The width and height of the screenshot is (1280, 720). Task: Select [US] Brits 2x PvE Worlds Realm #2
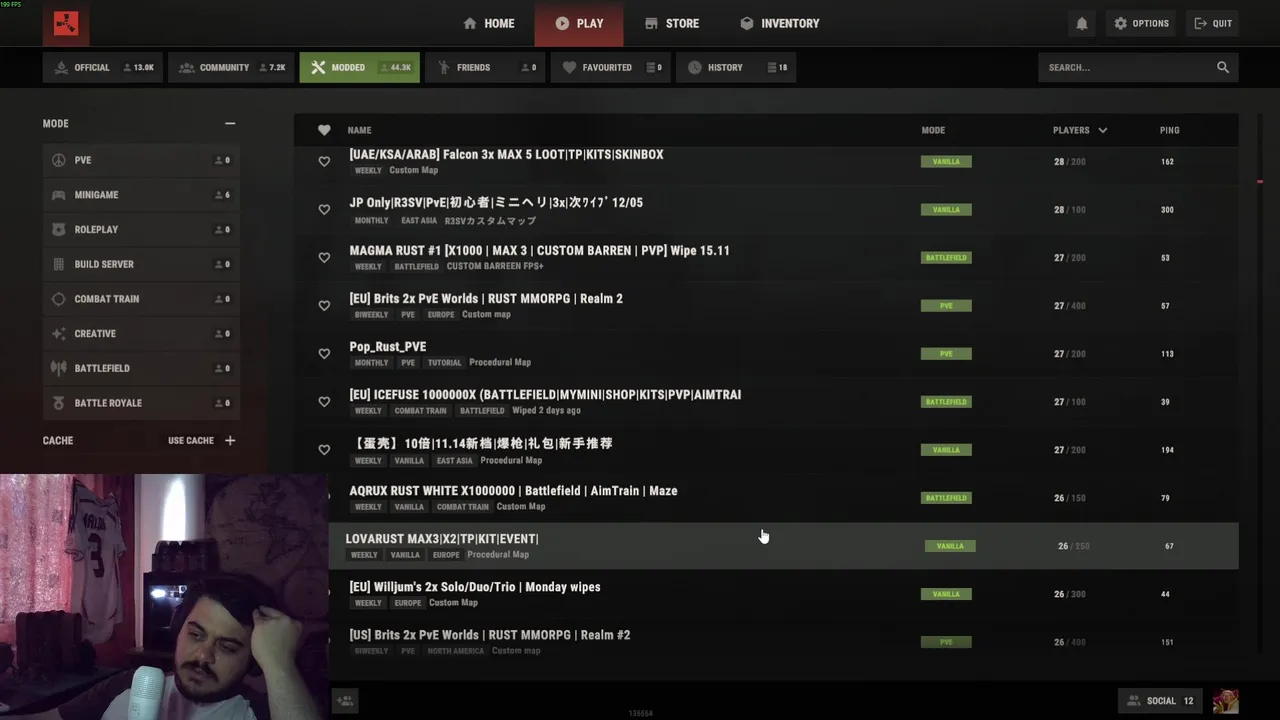[783, 642]
